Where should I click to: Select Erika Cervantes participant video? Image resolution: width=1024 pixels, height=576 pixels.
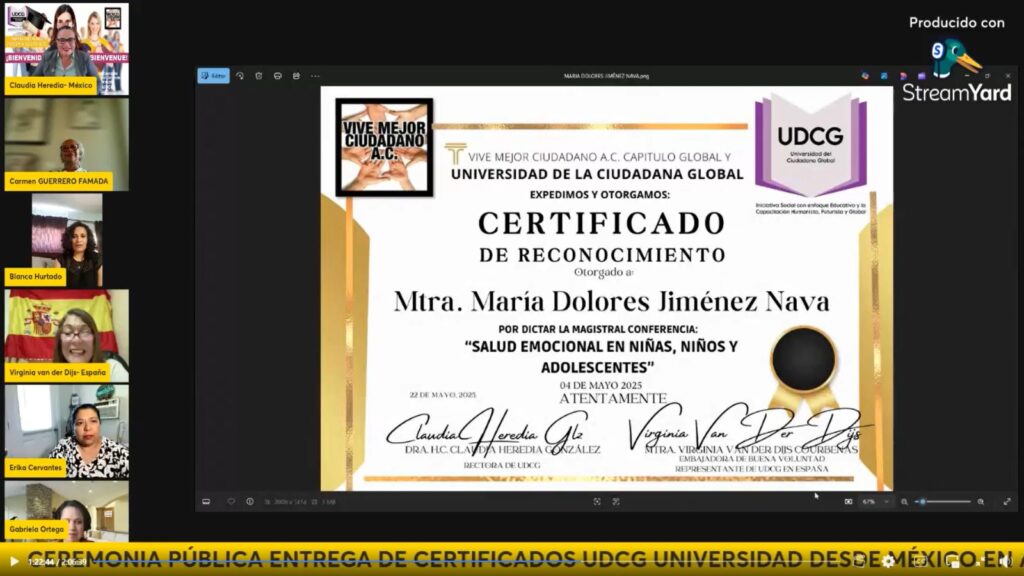click(x=67, y=431)
